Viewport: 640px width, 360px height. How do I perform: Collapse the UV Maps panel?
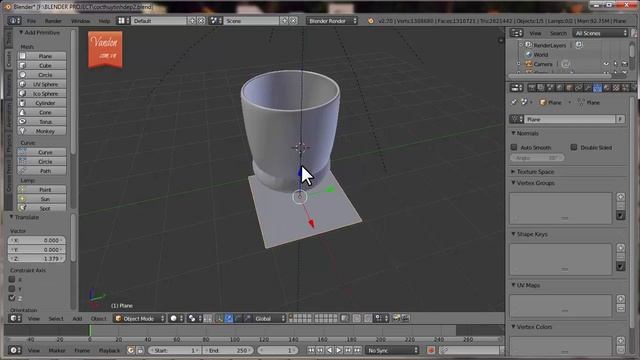point(513,285)
